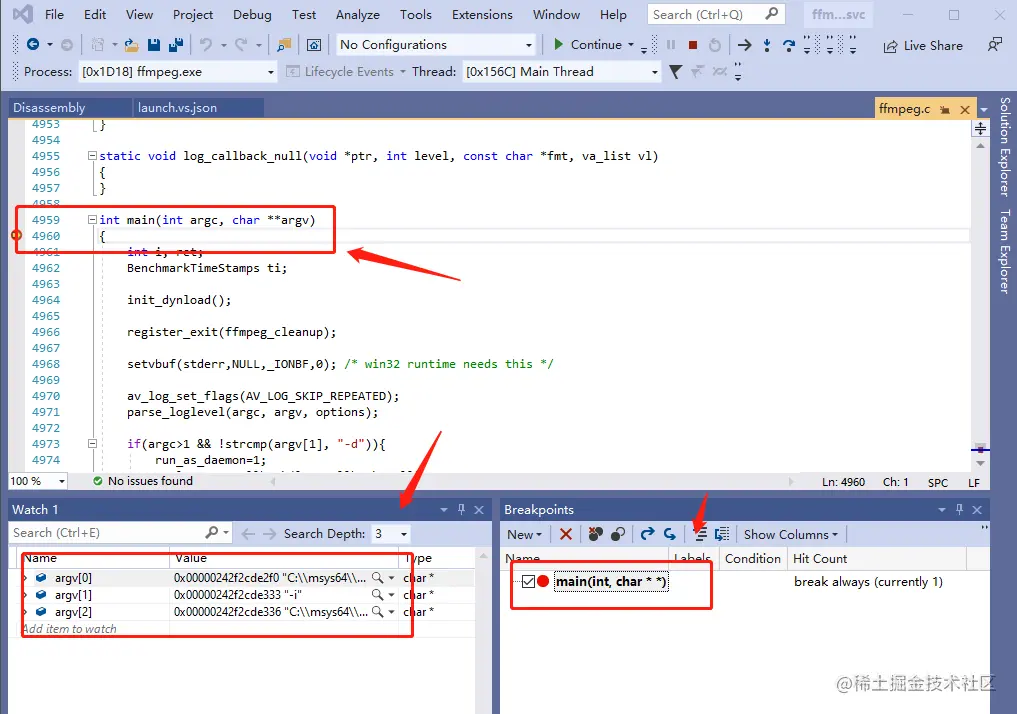Click the Go To Disassembly icon
1017x714 pixels.
point(722,534)
